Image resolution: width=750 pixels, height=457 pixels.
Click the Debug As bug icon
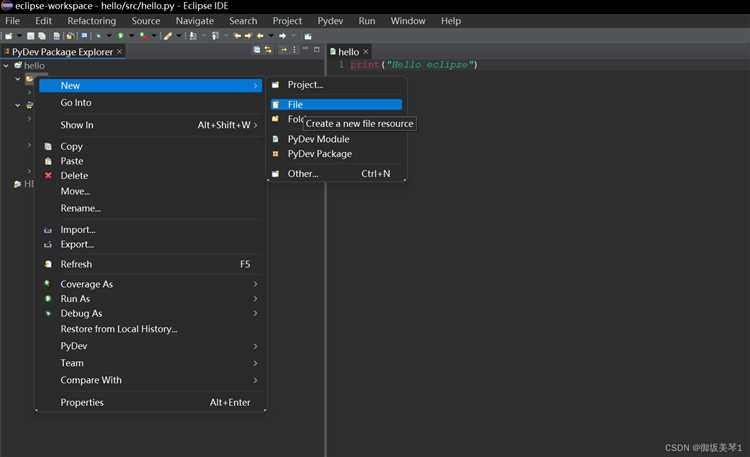pos(48,313)
